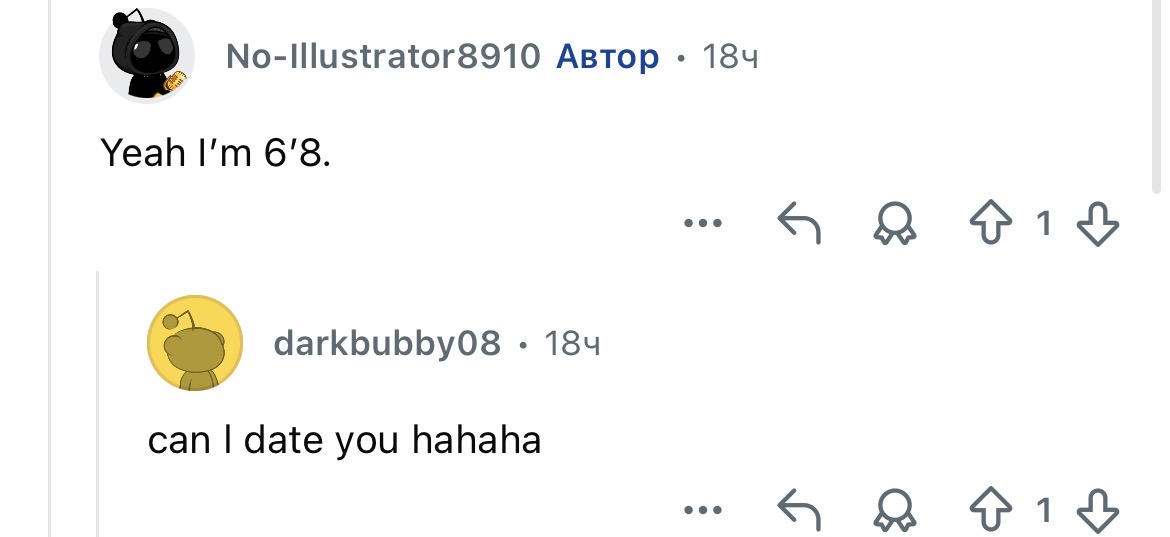Downvote darkbubby08's comment
The image size is (1170, 537).
pos(1099,512)
